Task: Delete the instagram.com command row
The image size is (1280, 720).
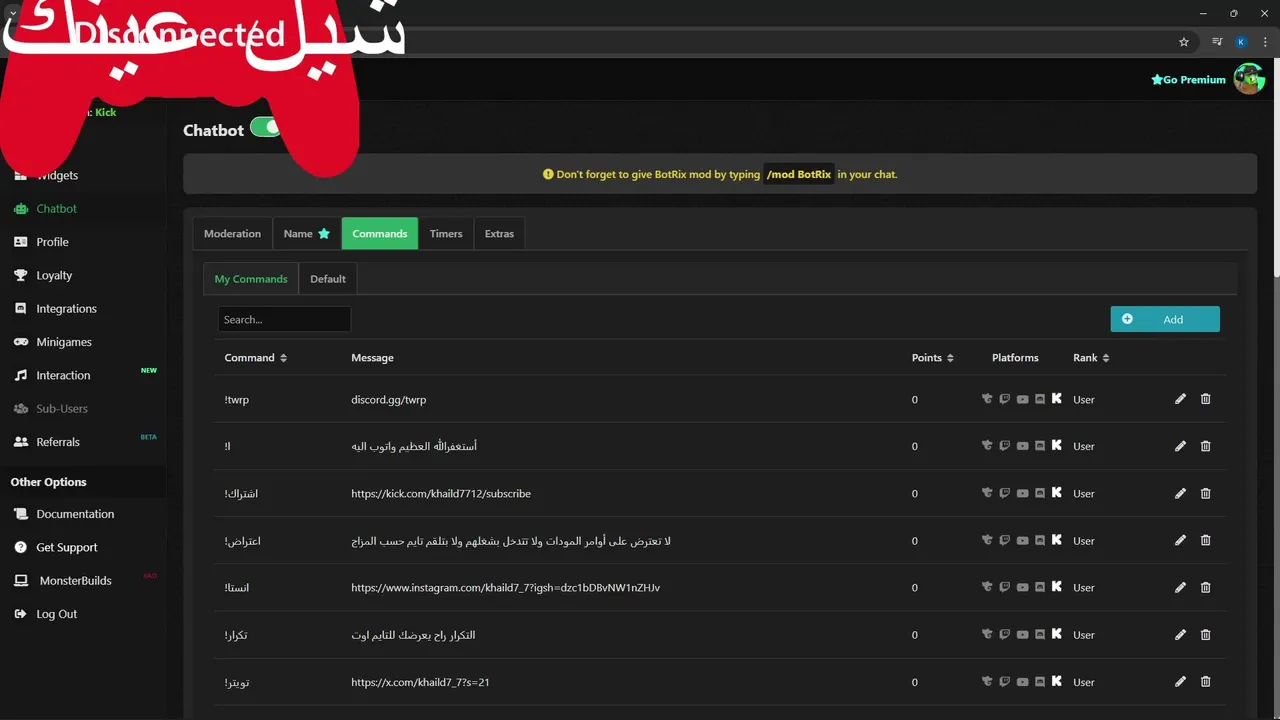Action: click(x=1205, y=587)
